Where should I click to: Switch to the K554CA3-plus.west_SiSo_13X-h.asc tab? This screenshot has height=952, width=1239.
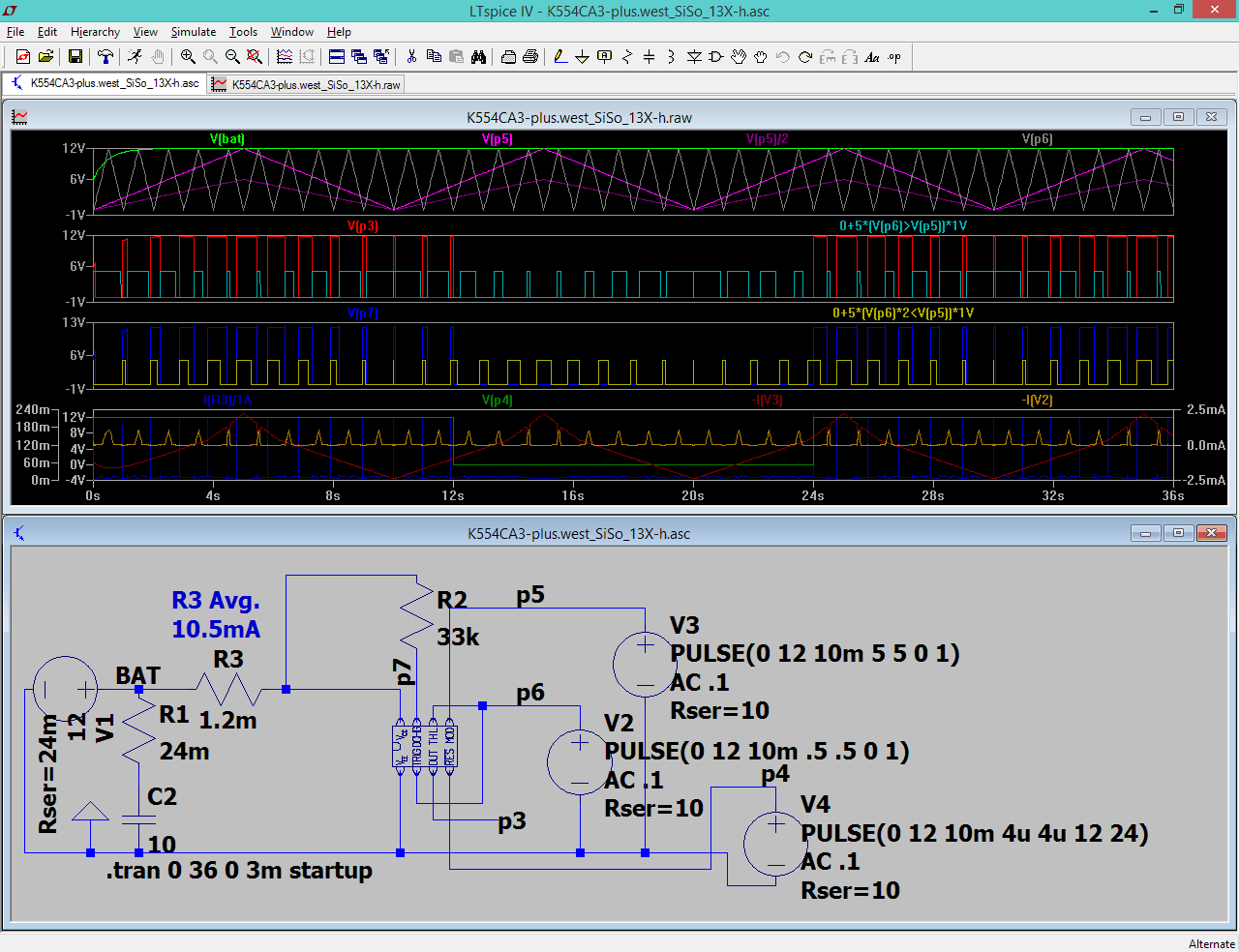coord(105,83)
